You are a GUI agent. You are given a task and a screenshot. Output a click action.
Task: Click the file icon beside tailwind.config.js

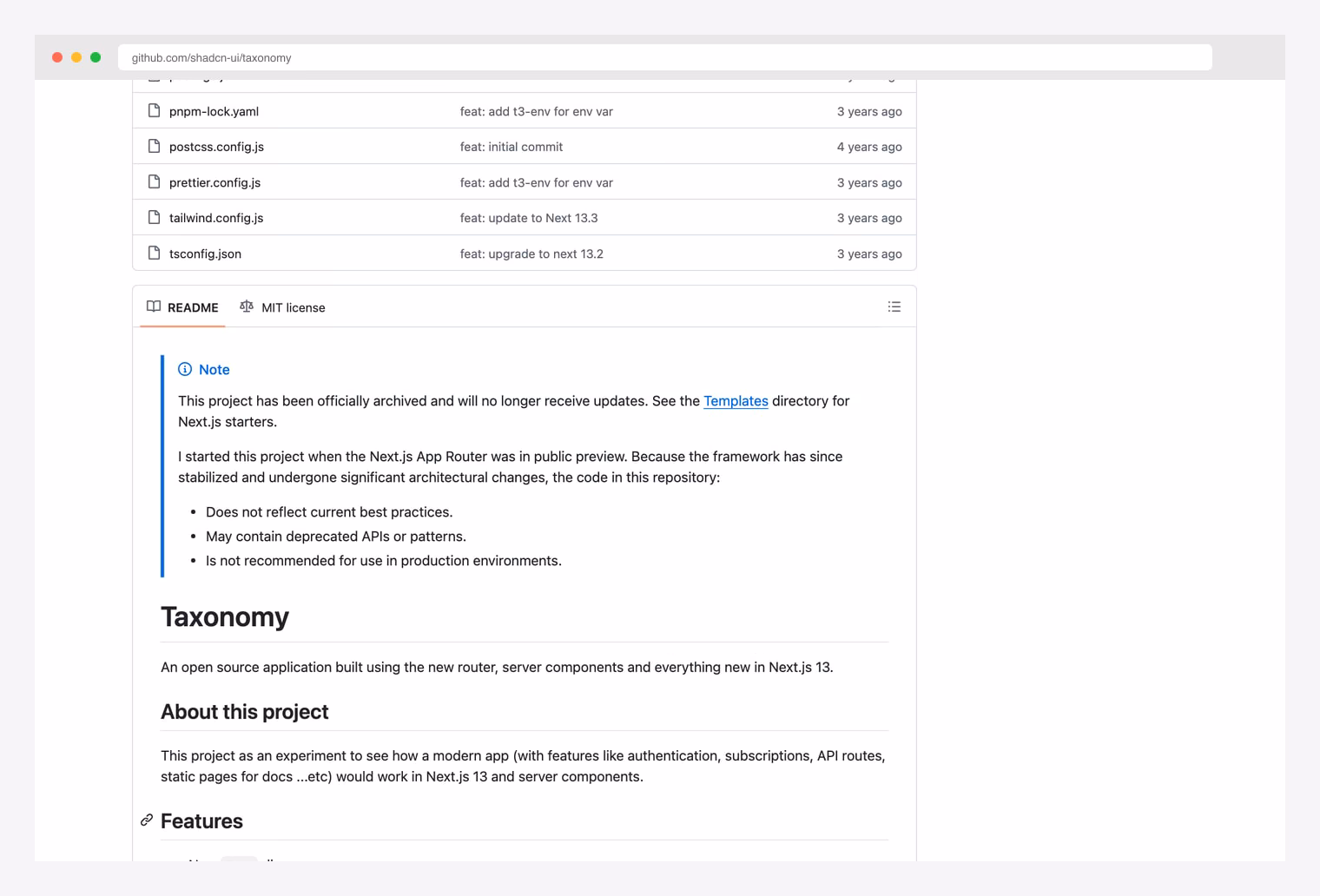tap(154, 217)
